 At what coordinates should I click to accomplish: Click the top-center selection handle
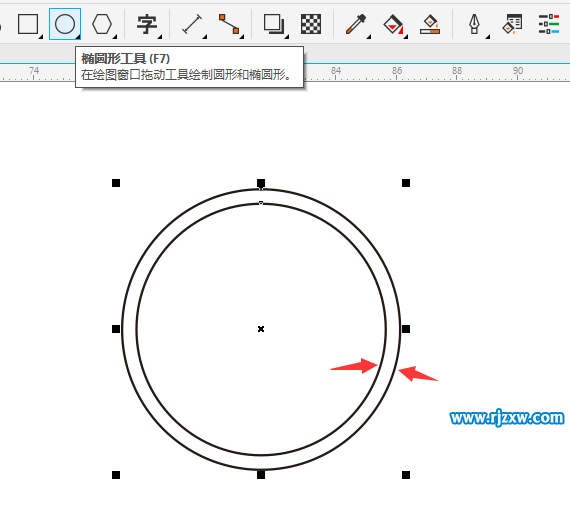(261, 183)
